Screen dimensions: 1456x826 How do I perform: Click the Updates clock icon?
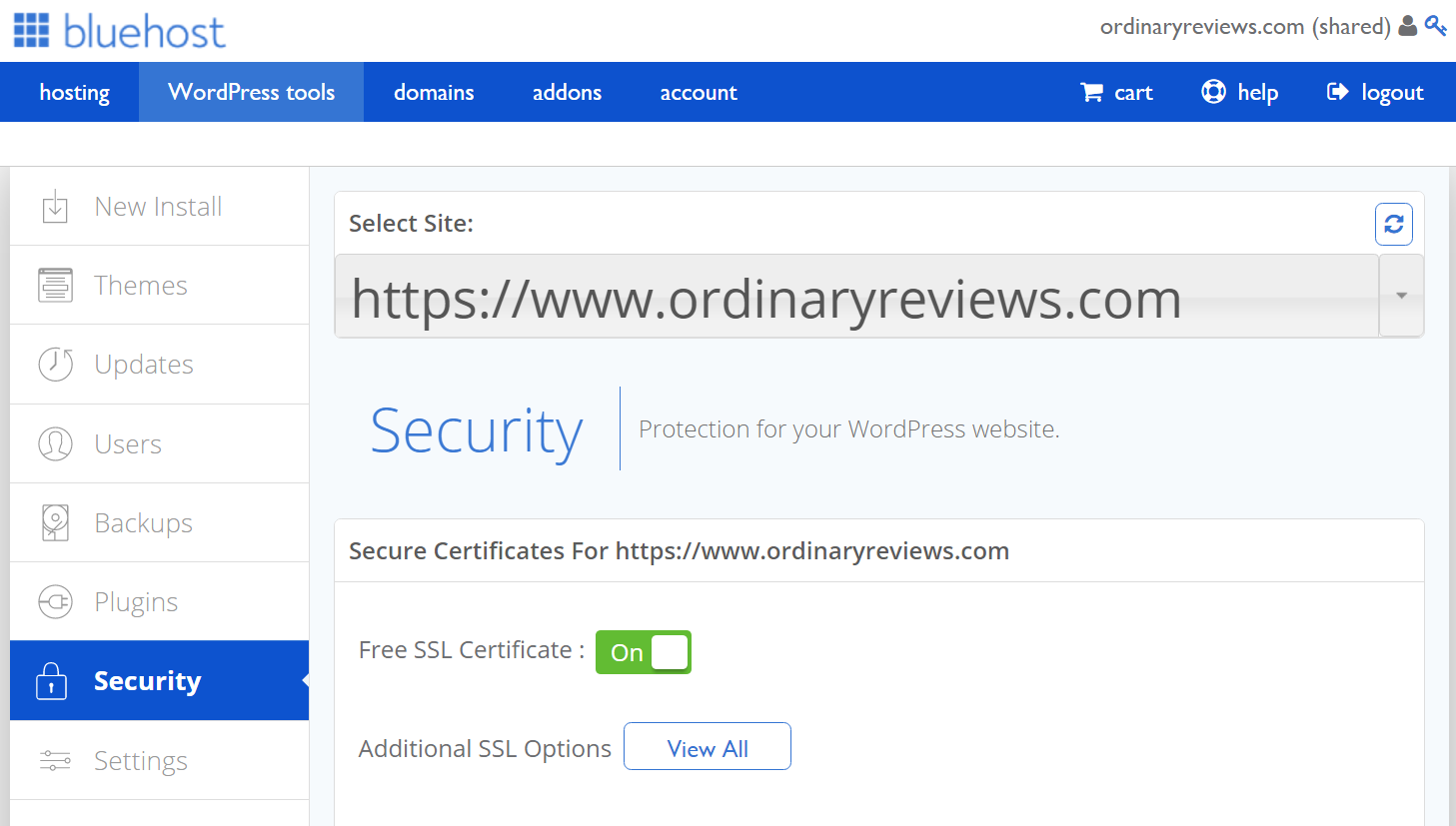point(55,365)
